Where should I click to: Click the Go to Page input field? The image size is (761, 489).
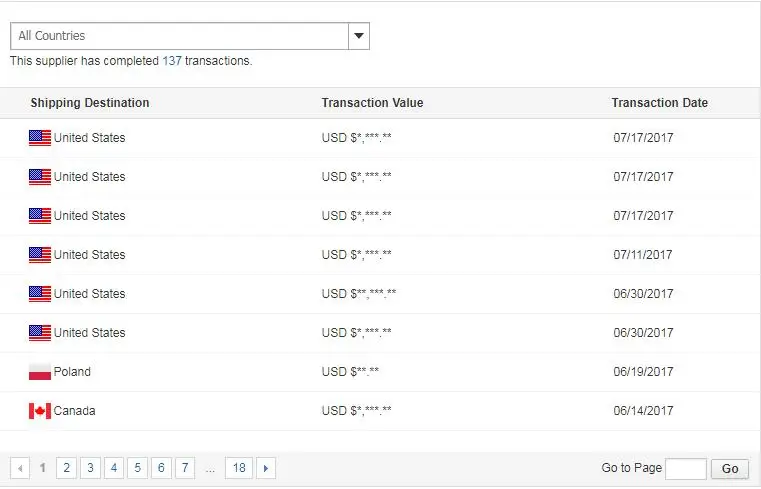[686, 468]
